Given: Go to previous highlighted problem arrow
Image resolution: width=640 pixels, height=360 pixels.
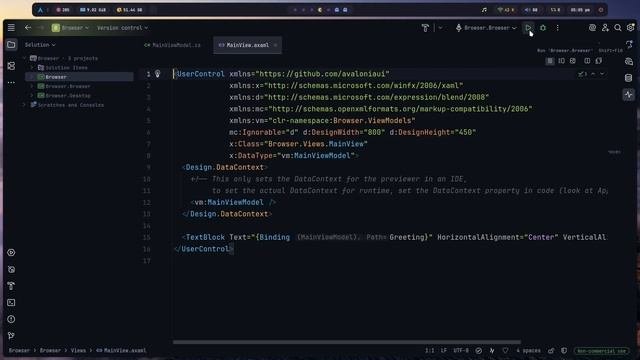Looking at the screenshot, I should point(593,74).
